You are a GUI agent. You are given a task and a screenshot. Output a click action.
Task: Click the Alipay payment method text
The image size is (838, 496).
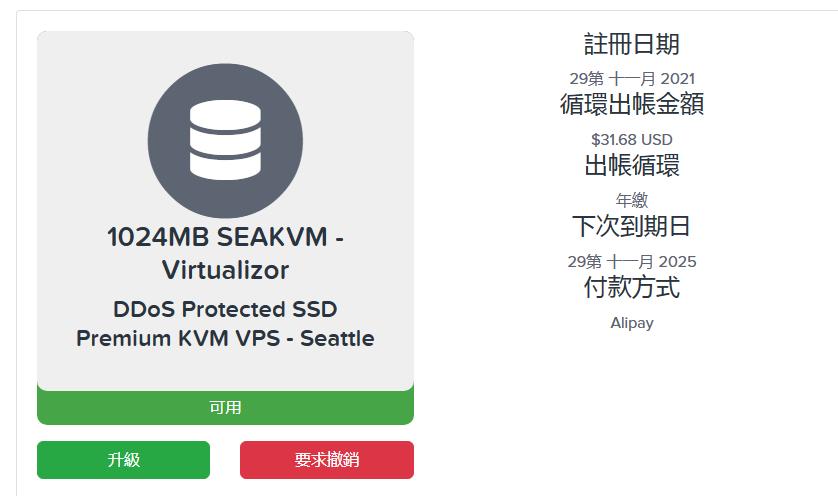632,323
